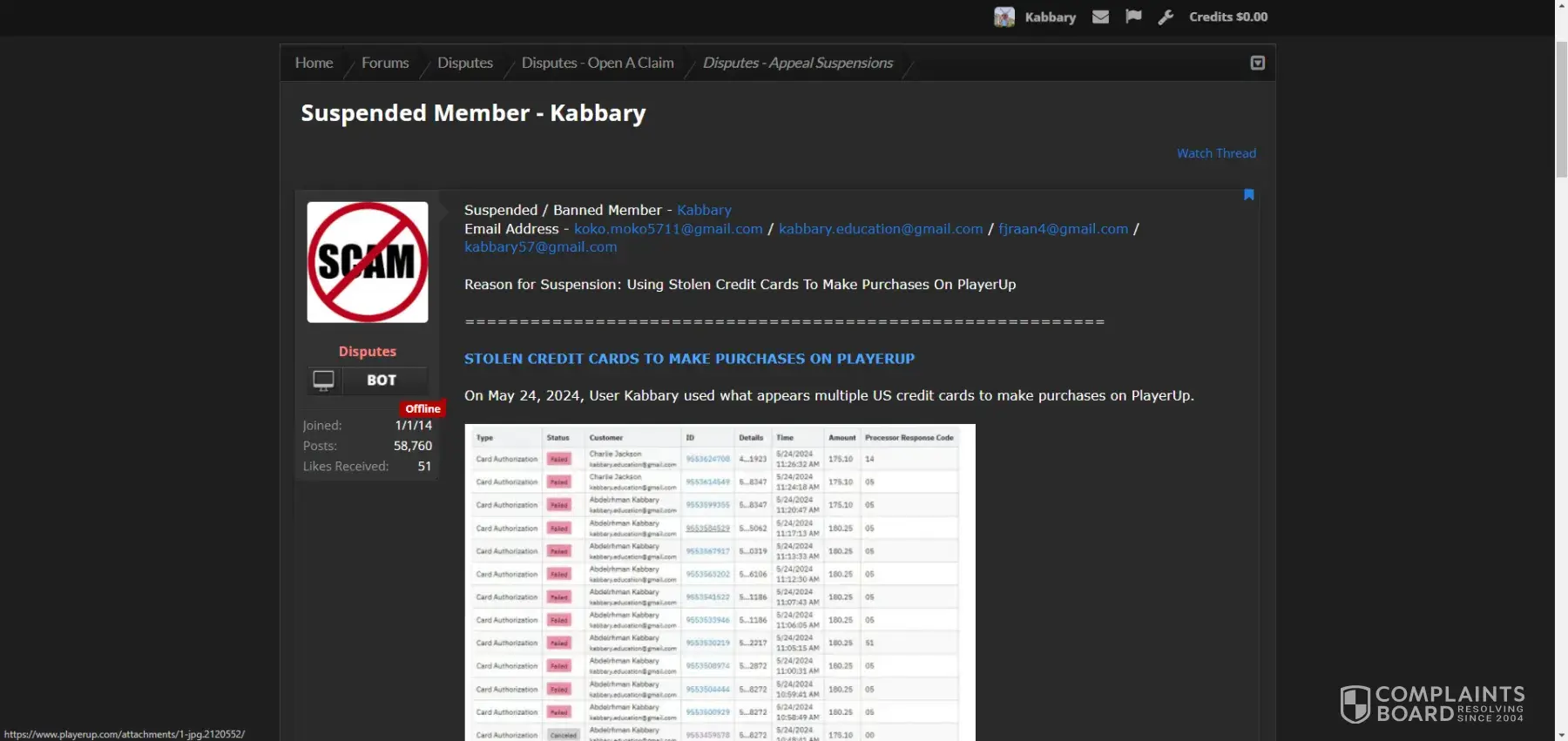The image size is (1568, 741).
Task: Click the blue bookmark icon on post
Action: tap(1248, 195)
